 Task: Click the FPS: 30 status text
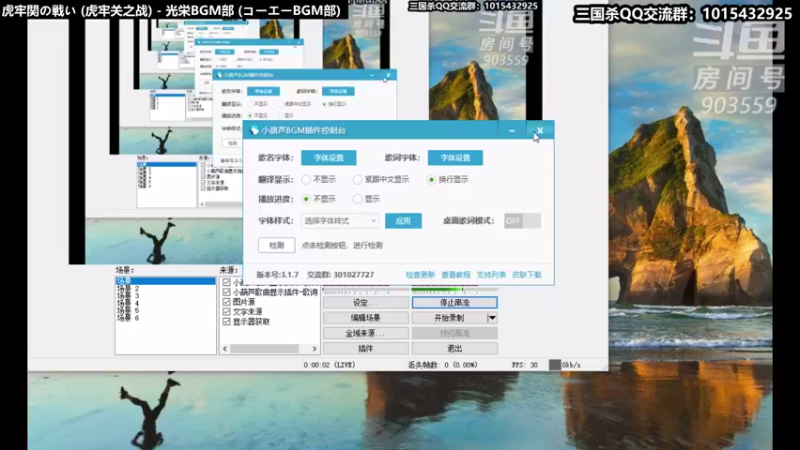(524, 365)
